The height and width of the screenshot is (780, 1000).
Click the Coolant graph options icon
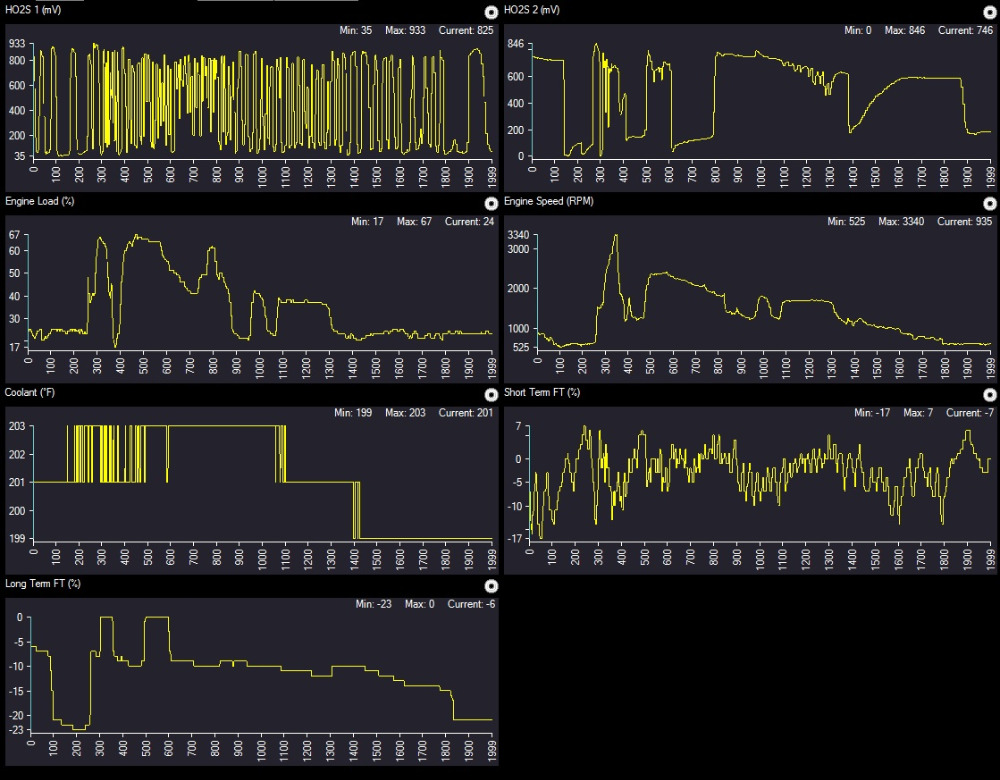(x=490, y=394)
